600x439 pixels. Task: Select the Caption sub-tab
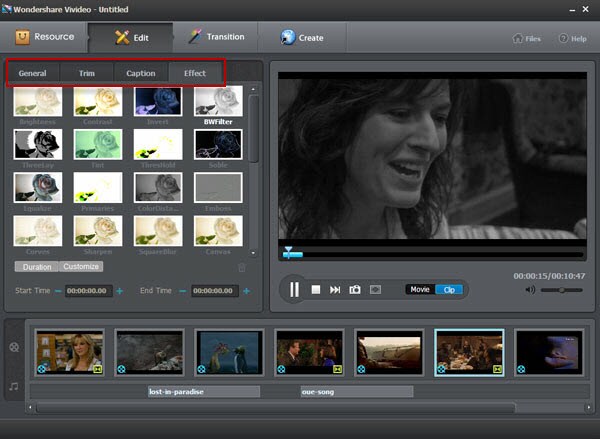141,73
